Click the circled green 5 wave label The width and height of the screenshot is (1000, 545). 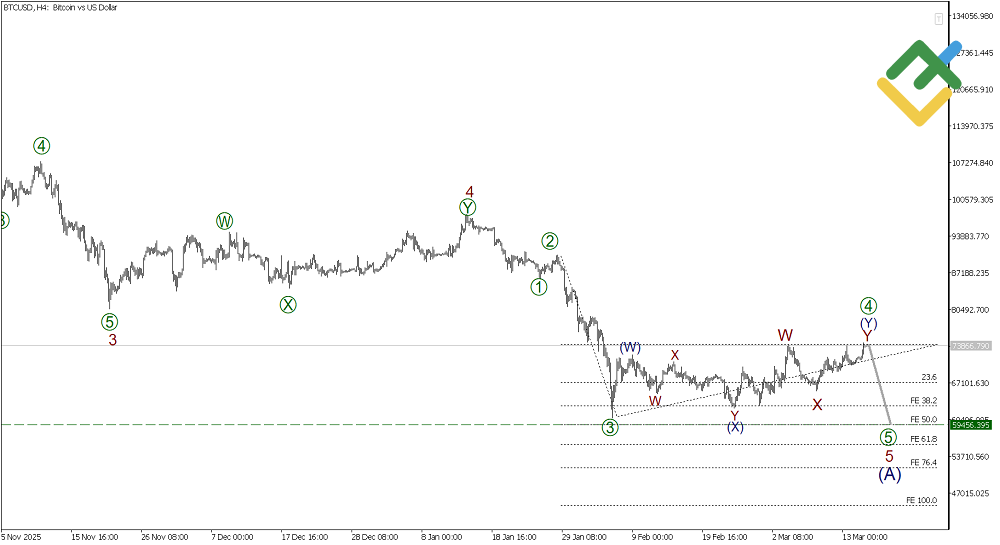pos(888,437)
